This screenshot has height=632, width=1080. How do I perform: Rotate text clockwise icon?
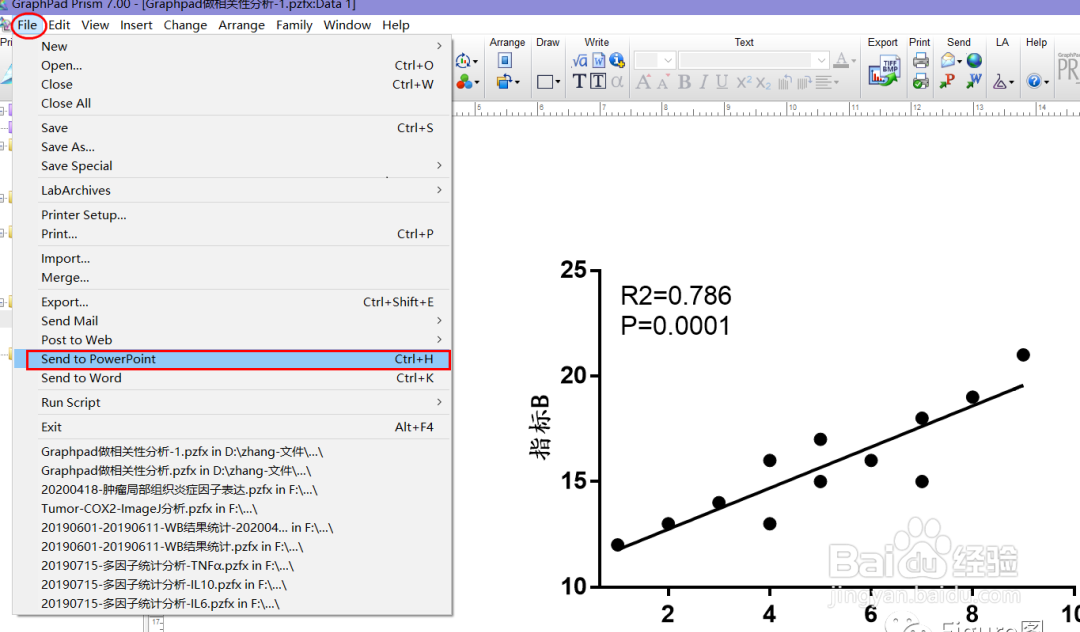pyautogui.click(x=804, y=83)
